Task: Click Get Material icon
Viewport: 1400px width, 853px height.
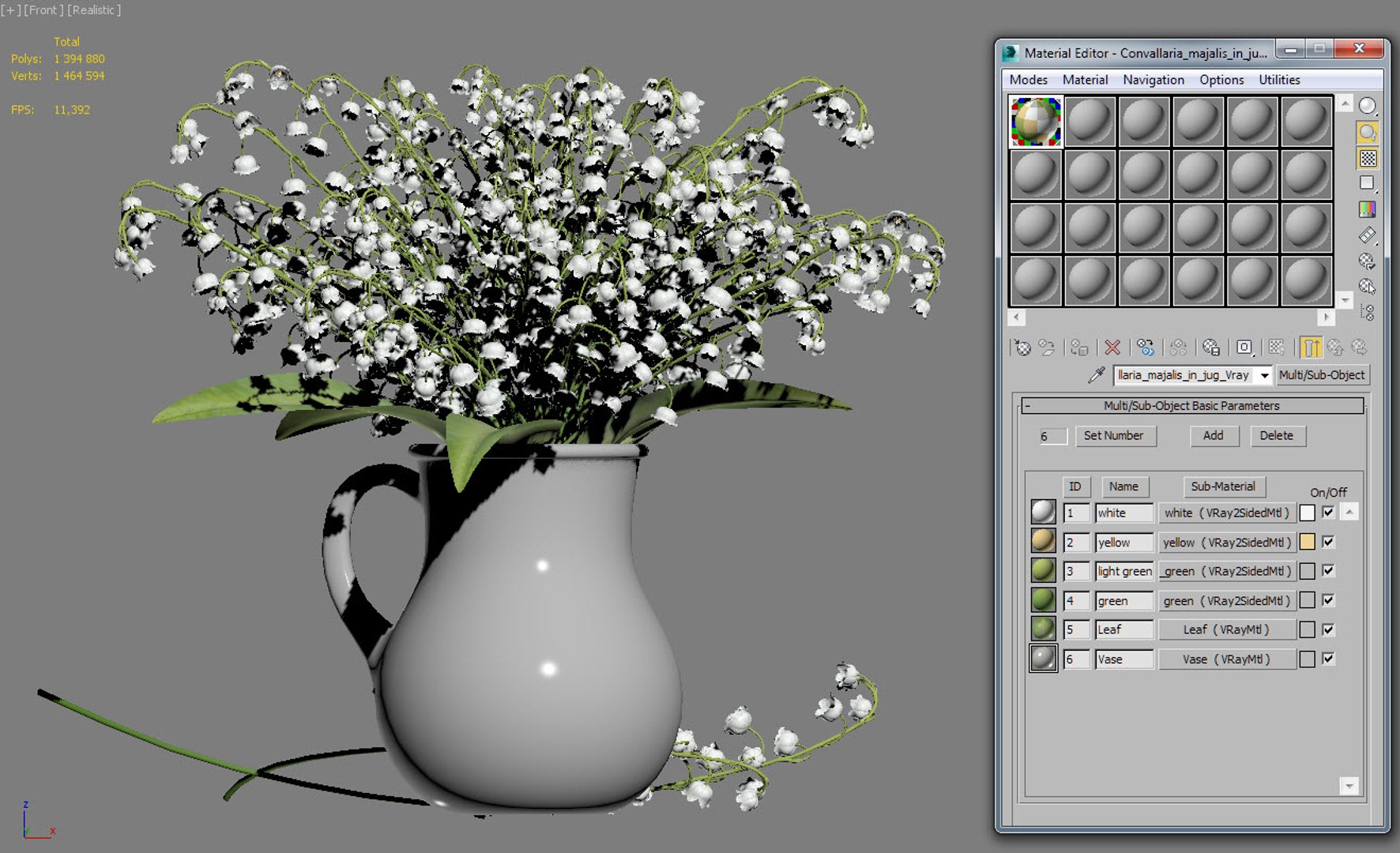Action: coord(1022,348)
